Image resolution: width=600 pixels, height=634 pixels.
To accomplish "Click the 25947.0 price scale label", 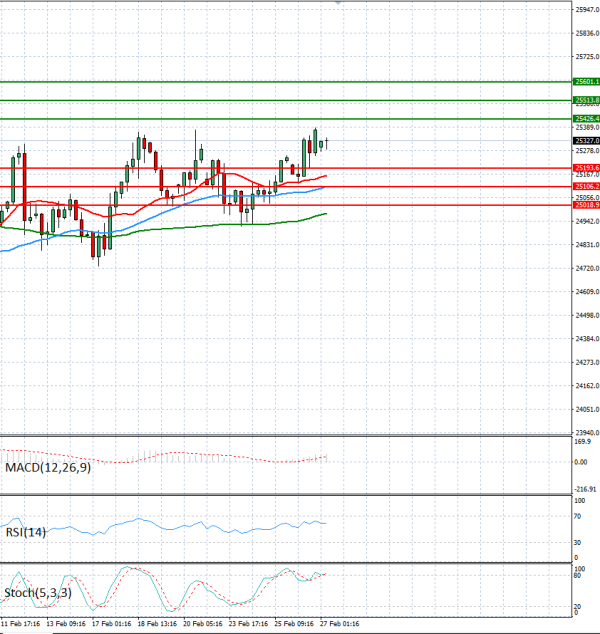I will [x=585, y=10].
